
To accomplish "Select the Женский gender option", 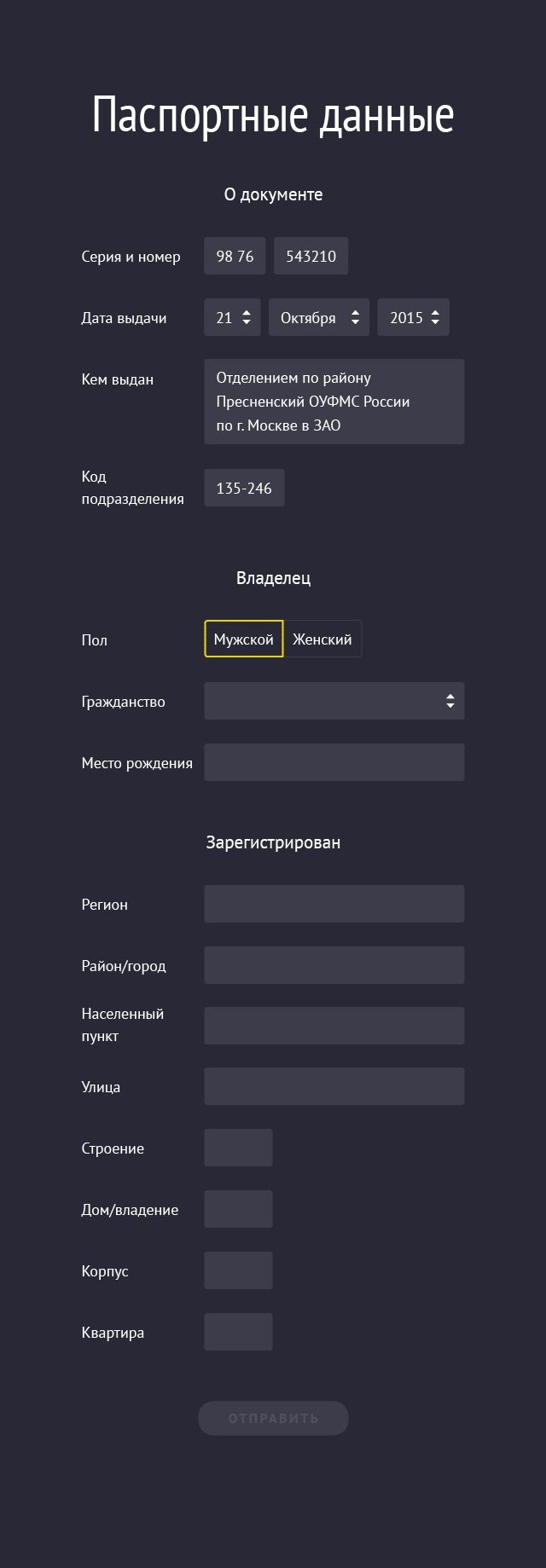I will pyautogui.click(x=322, y=639).
